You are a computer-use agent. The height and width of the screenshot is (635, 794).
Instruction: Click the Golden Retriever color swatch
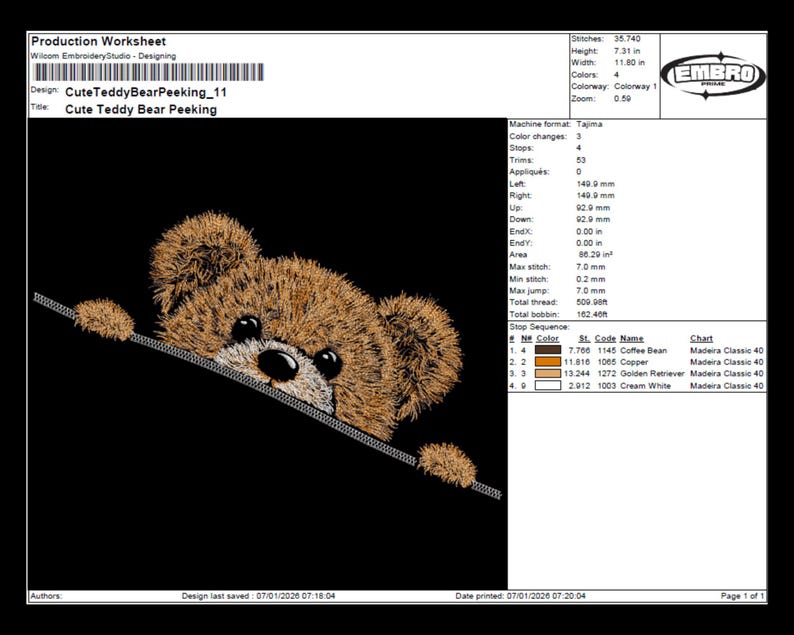(548, 374)
